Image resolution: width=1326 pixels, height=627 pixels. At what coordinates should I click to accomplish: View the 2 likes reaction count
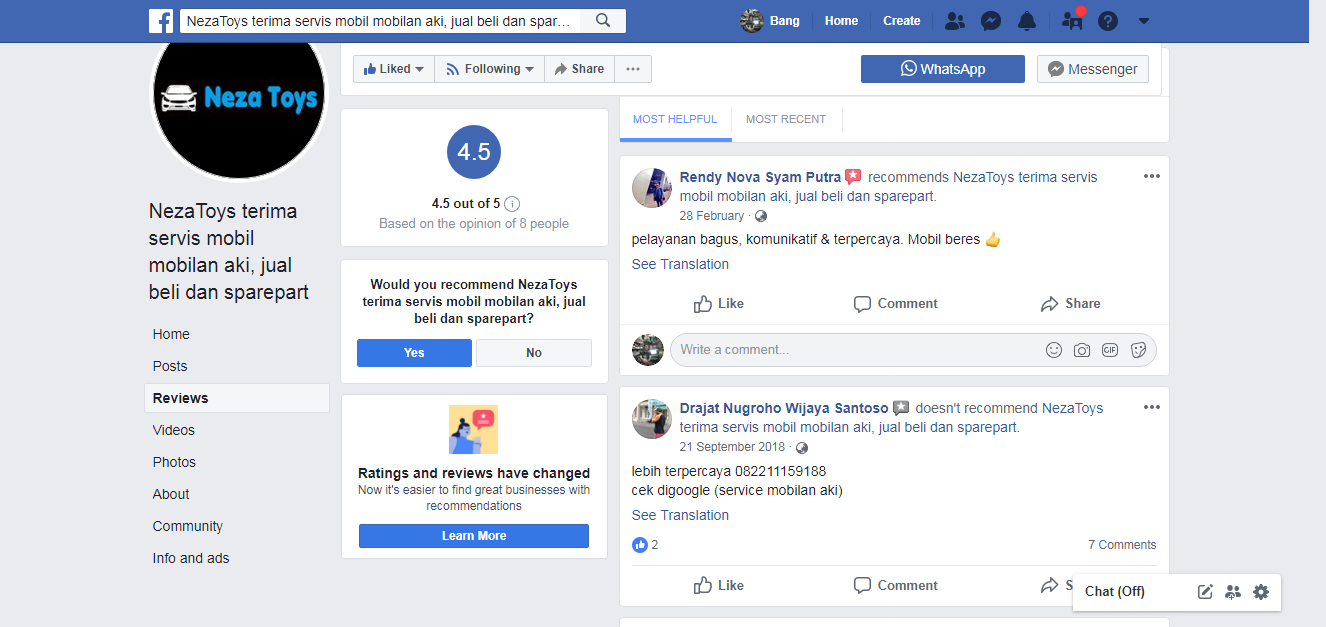coord(645,545)
